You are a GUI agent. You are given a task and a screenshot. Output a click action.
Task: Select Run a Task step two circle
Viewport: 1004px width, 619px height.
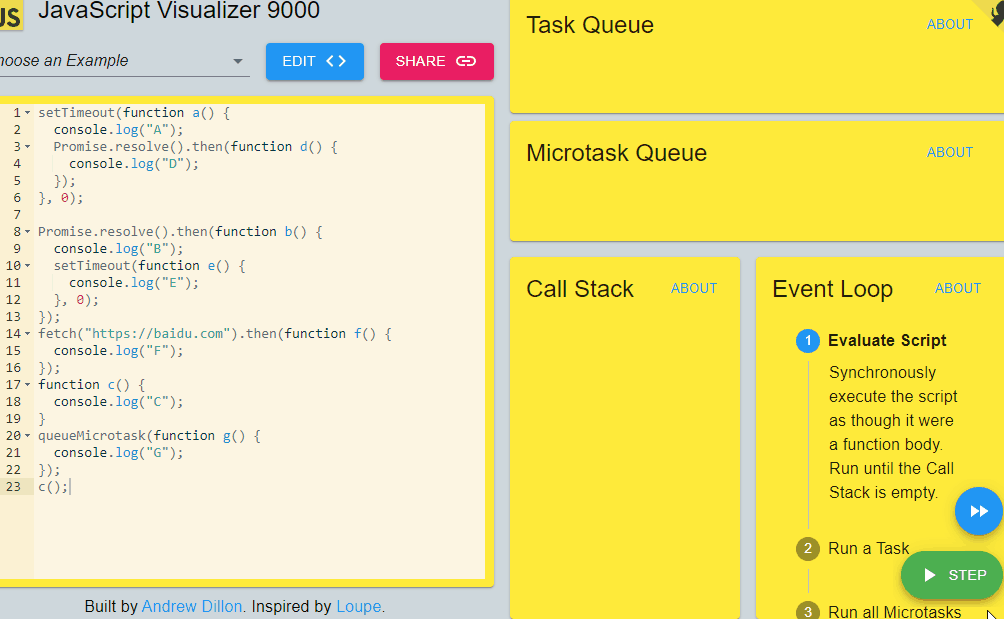tap(807, 549)
